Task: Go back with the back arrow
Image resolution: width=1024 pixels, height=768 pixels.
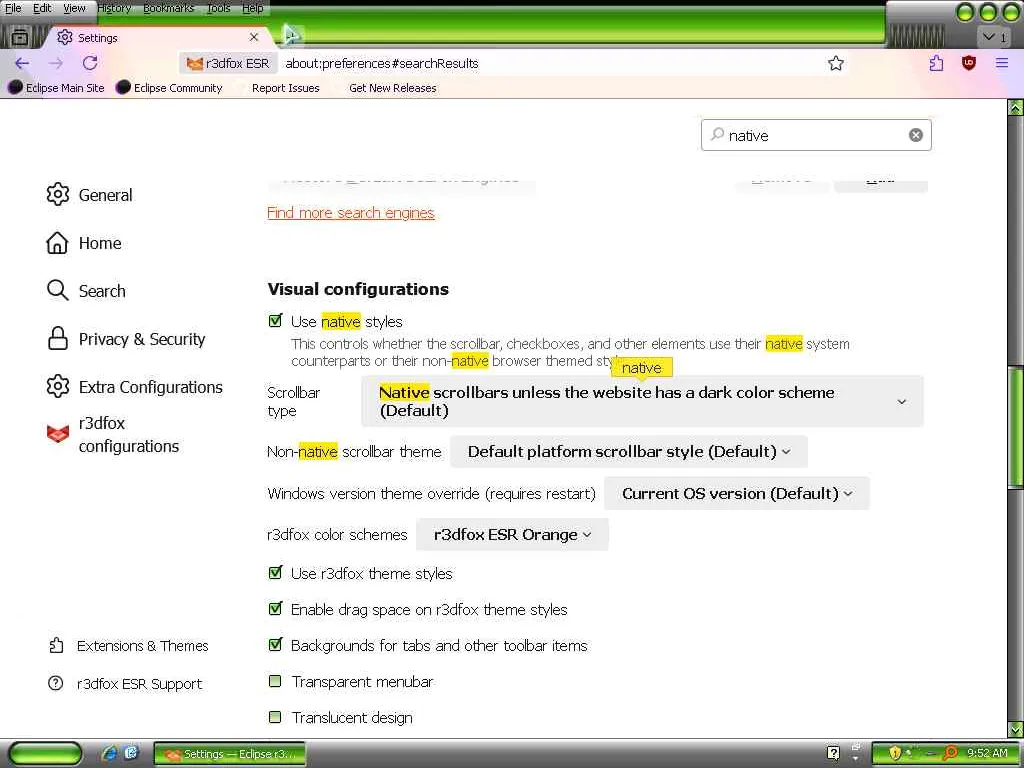Action: tap(22, 63)
